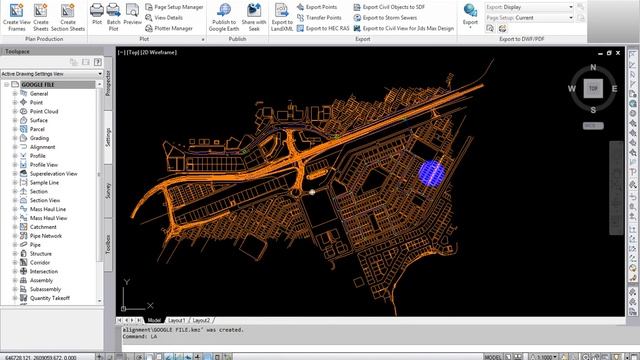Choose Export to Civil View for 3ds Max Design

404,28
